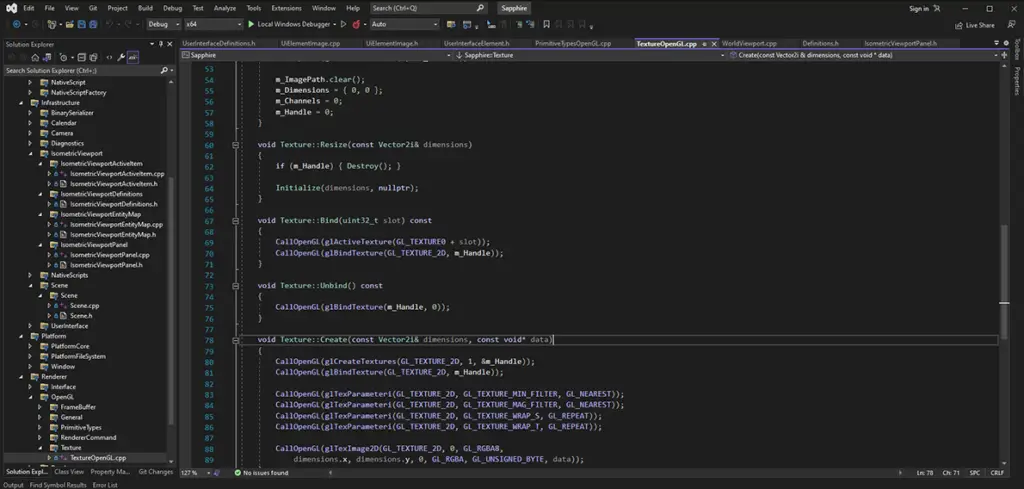Collapse All icon in Solution Explorer
Screen dimensions: 1024x489
(x=82, y=57)
